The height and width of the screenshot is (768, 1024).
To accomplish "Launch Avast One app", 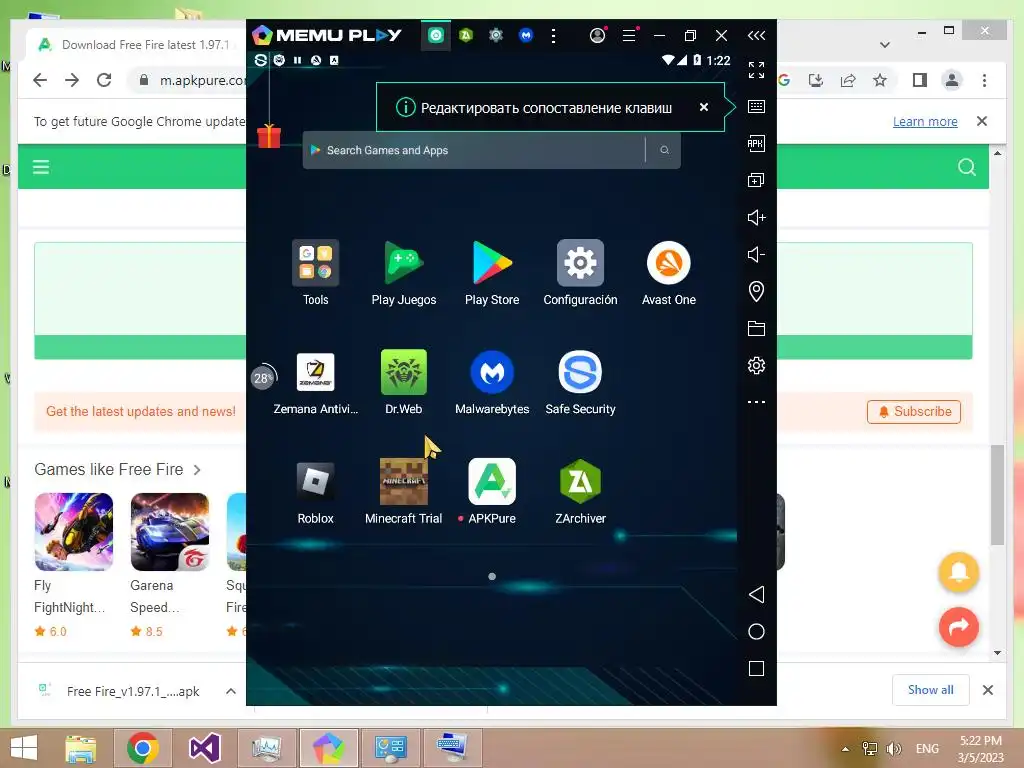I will tap(668, 263).
